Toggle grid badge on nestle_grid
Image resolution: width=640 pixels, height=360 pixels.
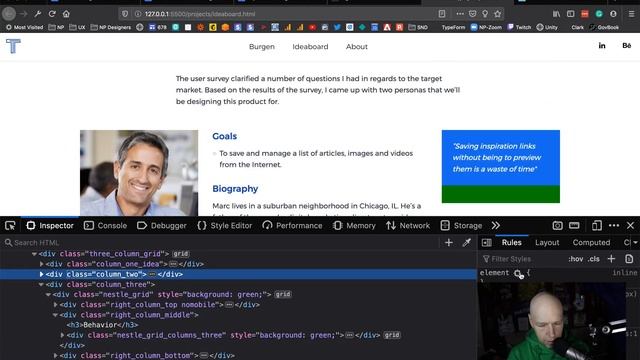282,294
